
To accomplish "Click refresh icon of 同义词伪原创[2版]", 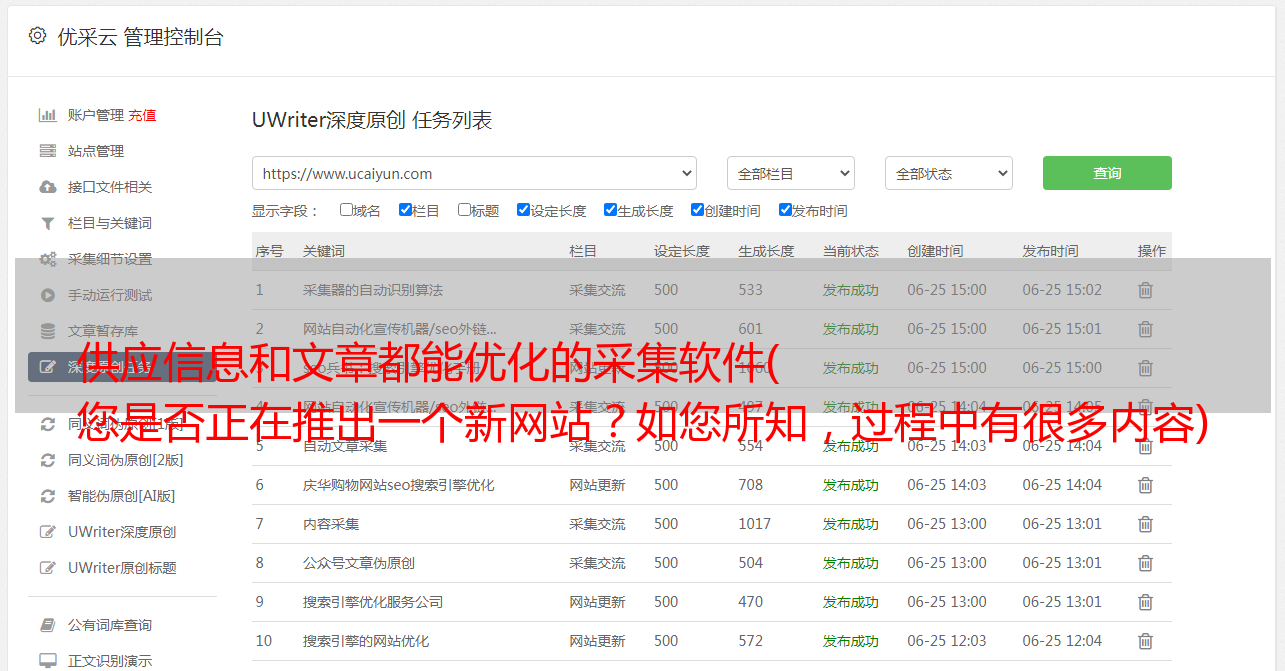I will 47,460.
